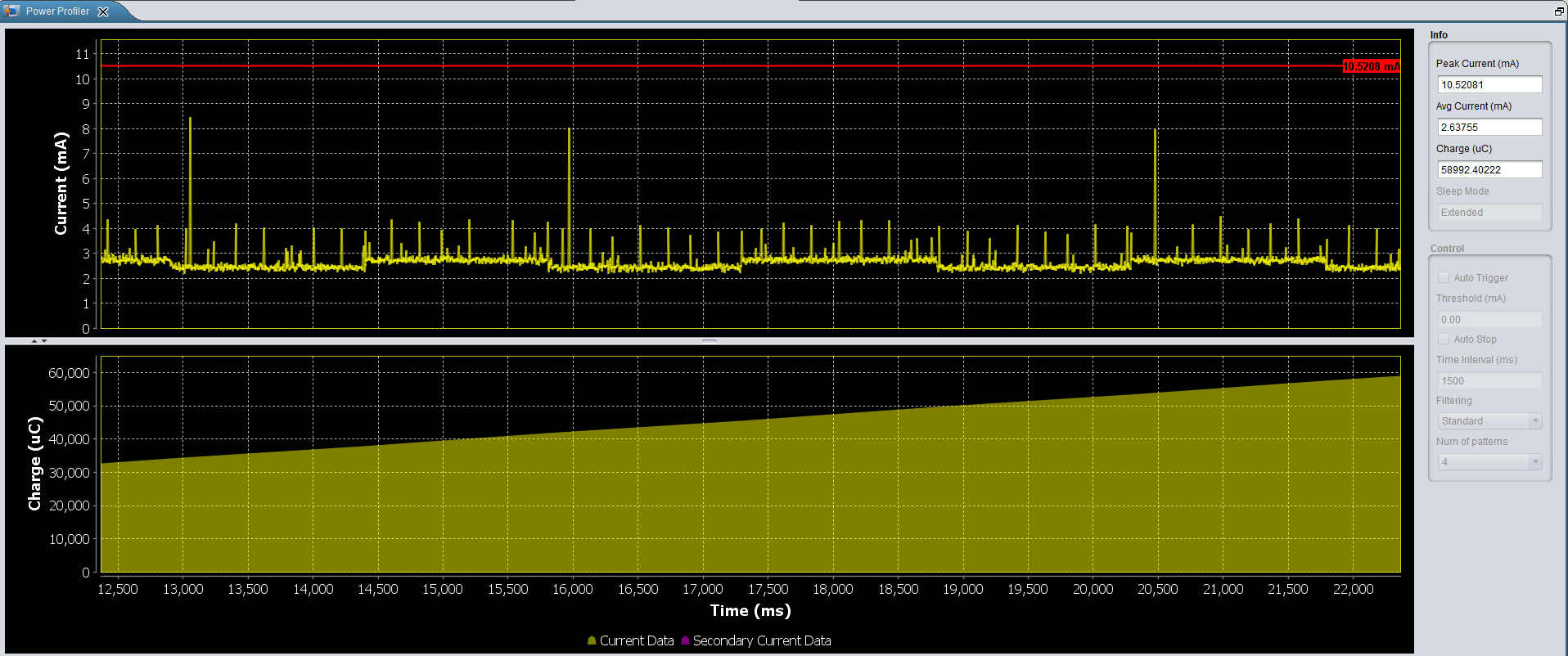Click the Avg Current value field

tap(1489, 127)
